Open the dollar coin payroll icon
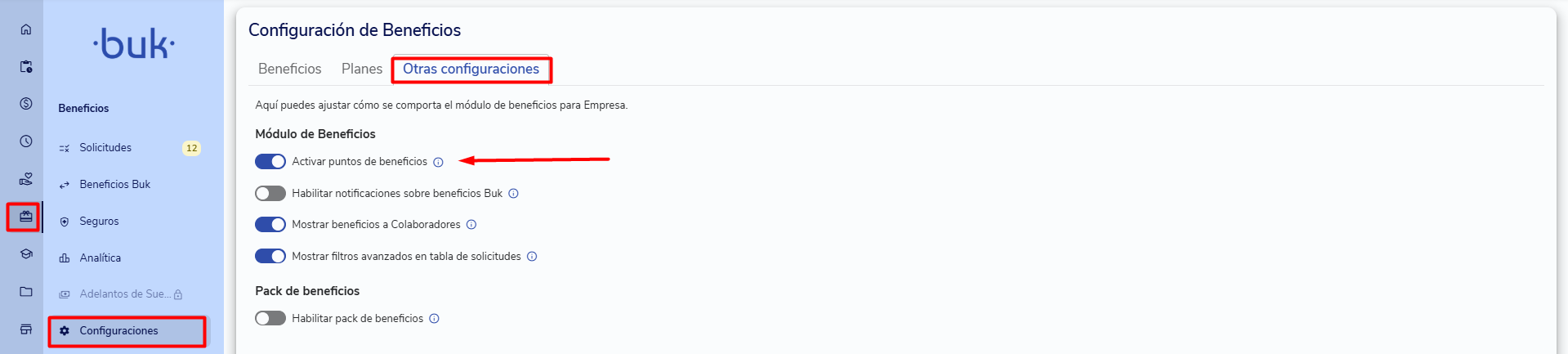1568x354 pixels. tap(26, 104)
